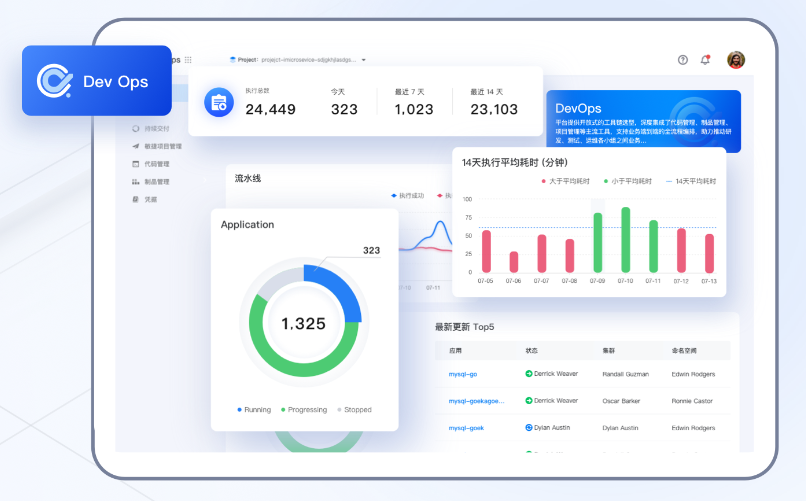Click the blue clipboard execution total icon

click(x=219, y=102)
